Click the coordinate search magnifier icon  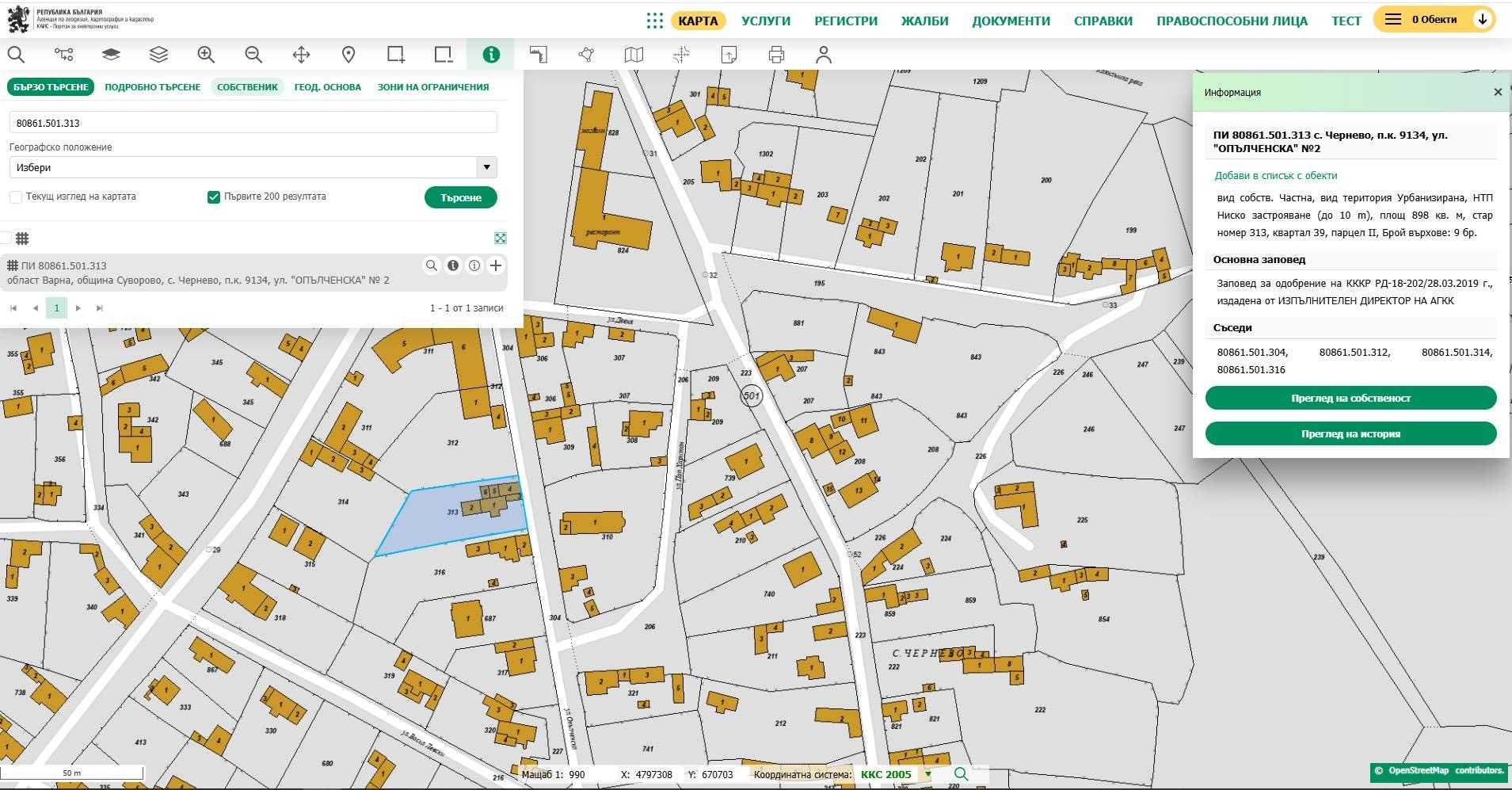(x=961, y=774)
